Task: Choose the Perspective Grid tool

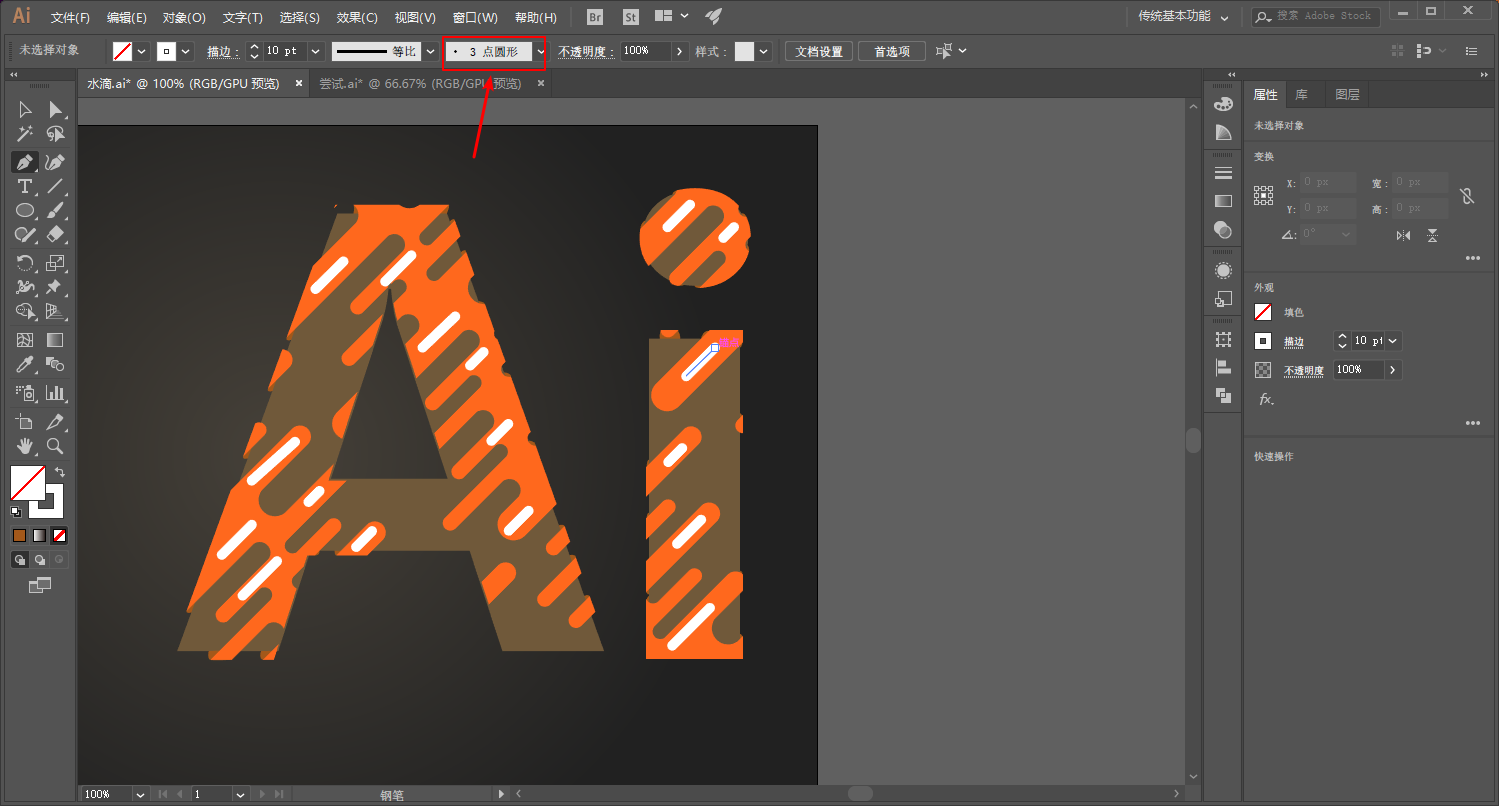Action: [55, 311]
